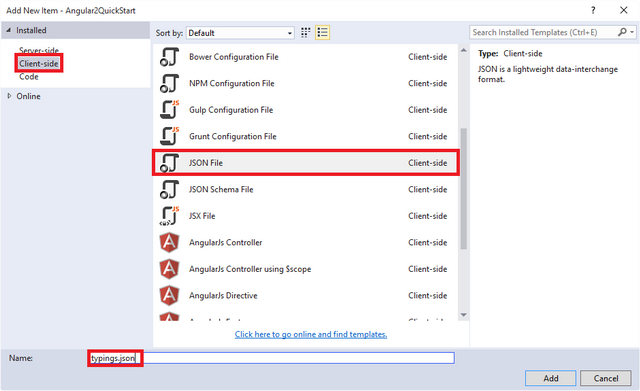
Task: Click the template list scroll down arrow
Action: pos(463,315)
